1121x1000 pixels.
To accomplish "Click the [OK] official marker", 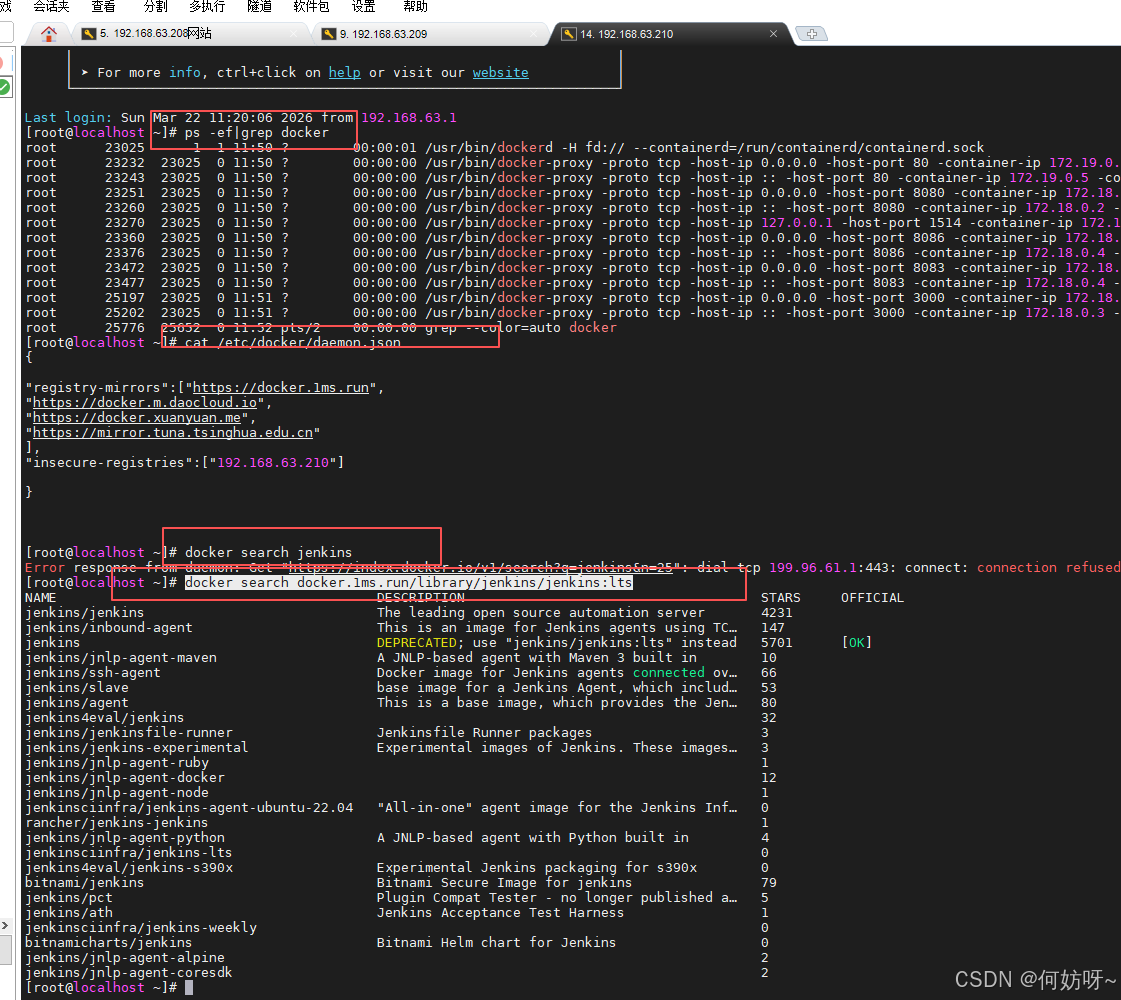I will (856, 643).
